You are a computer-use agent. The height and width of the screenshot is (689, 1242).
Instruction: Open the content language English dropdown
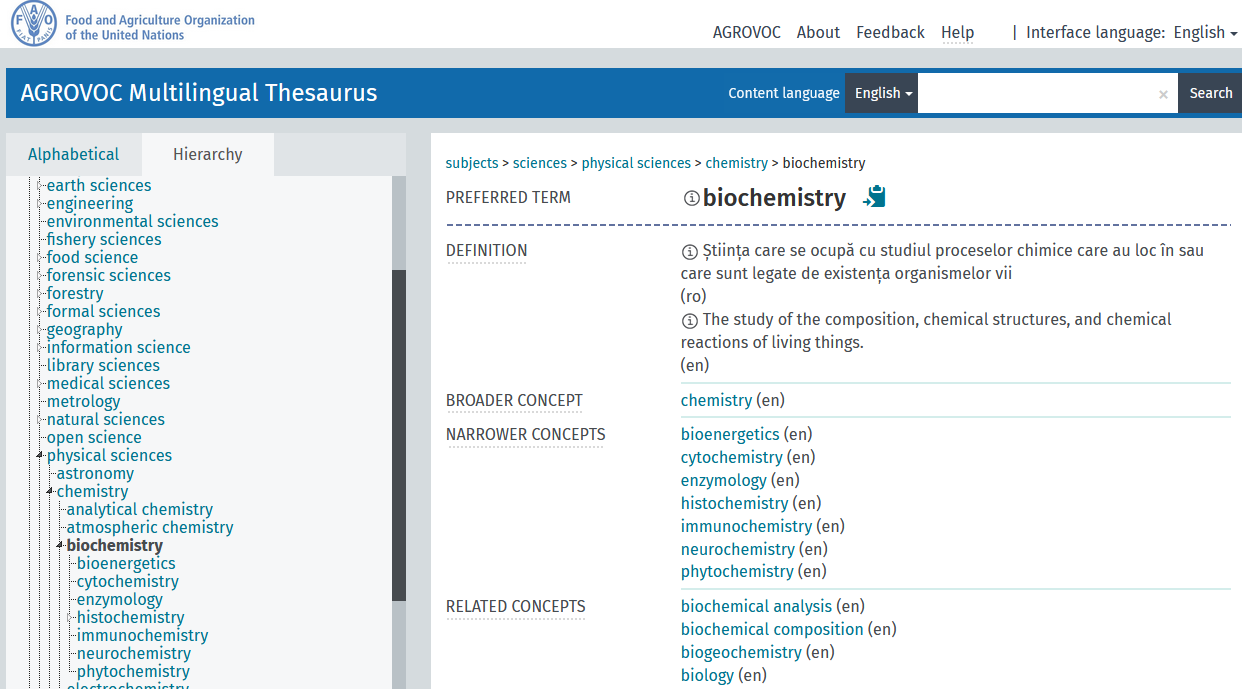[x=882, y=93]
